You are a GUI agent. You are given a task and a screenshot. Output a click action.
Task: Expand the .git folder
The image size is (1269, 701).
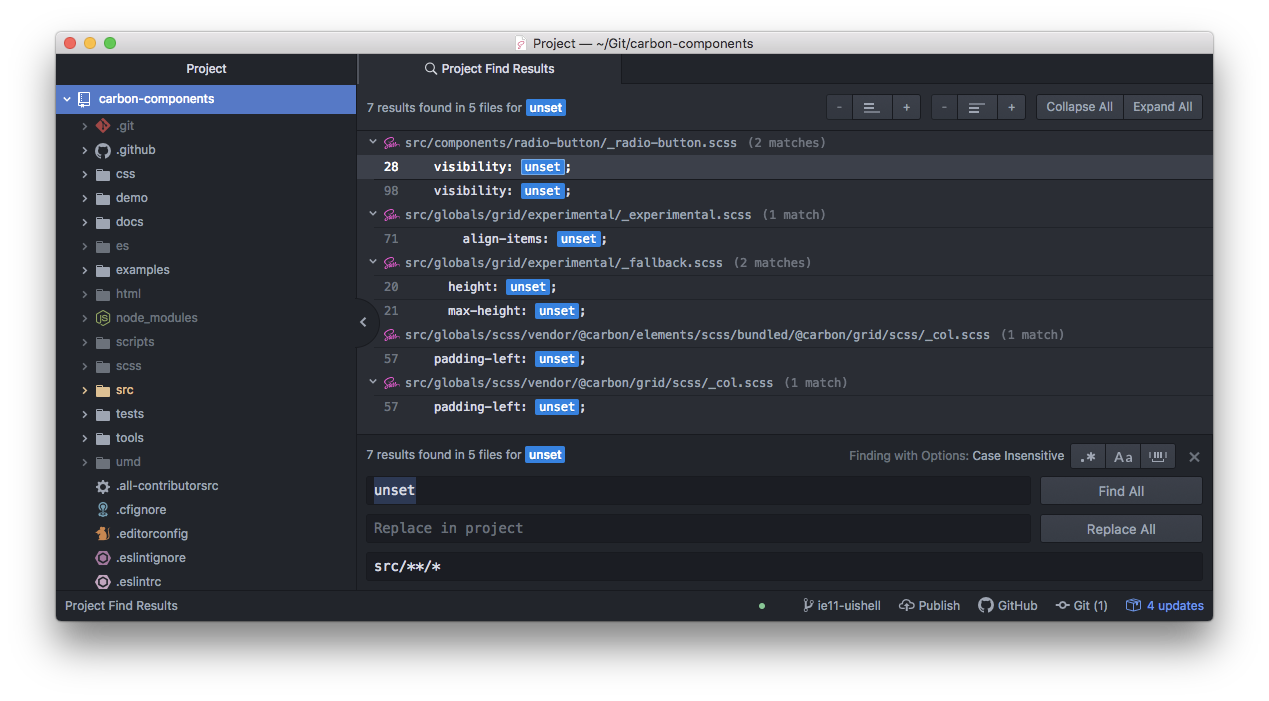(85, 126)
